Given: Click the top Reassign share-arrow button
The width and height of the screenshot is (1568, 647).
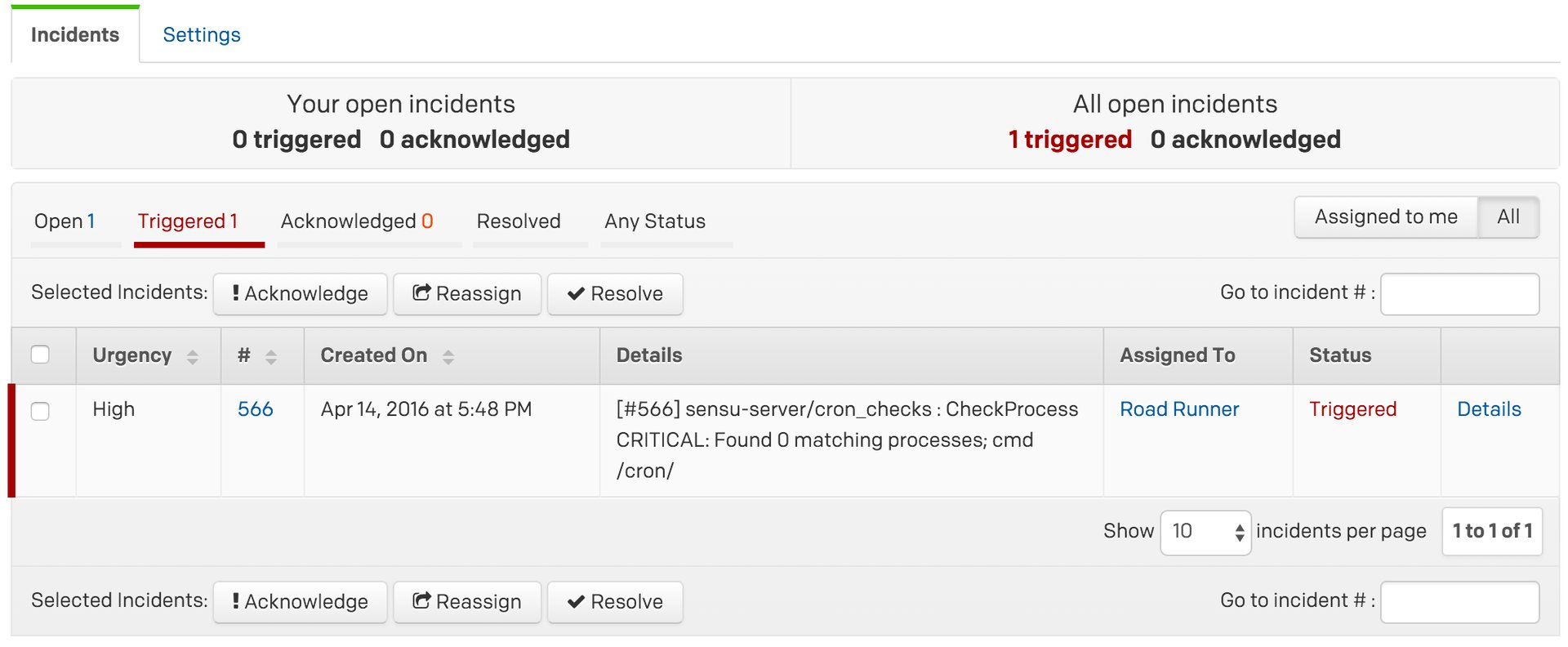Looking at the screenshot, I should pos(467,294).
